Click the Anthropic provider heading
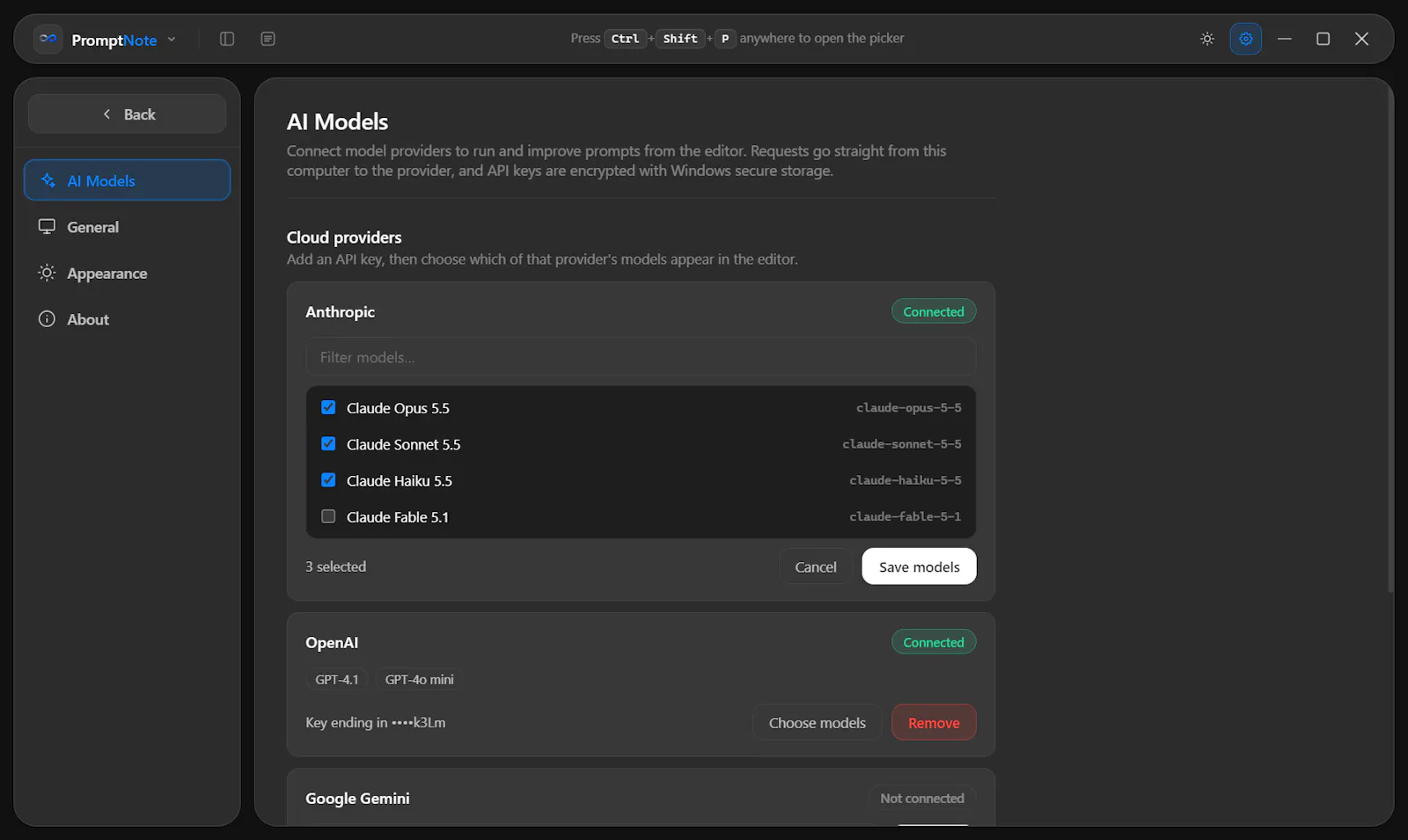The image size is (1408, 840). 341,312
